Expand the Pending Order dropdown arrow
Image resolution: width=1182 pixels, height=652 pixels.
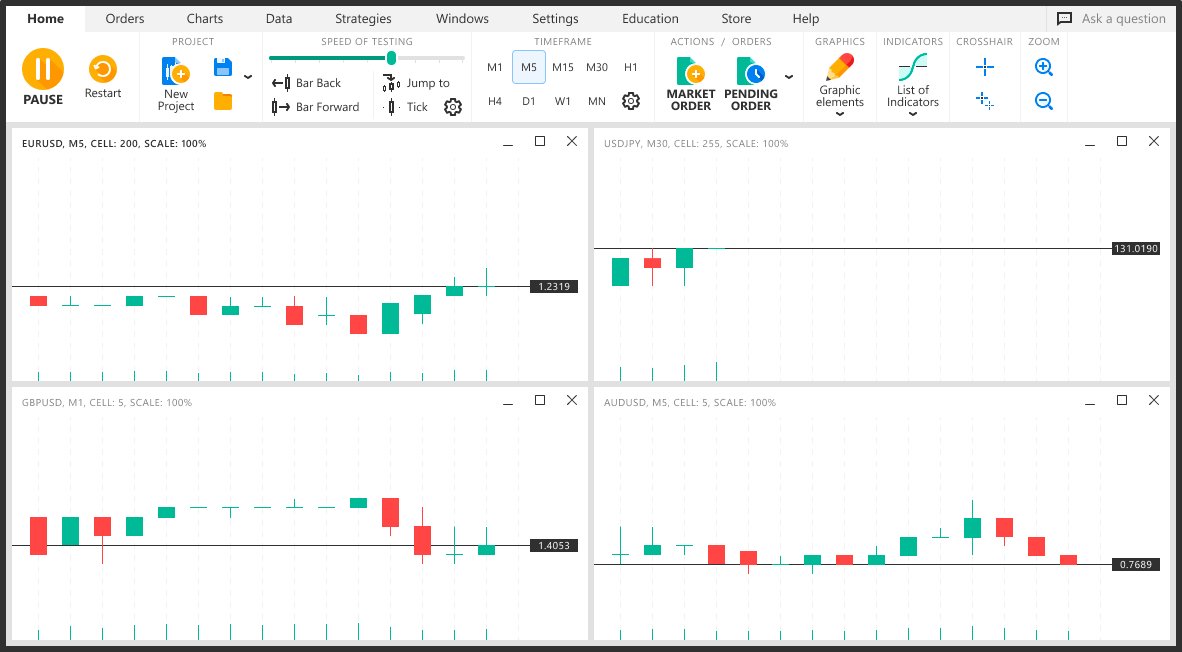click(x=789, y=76)
